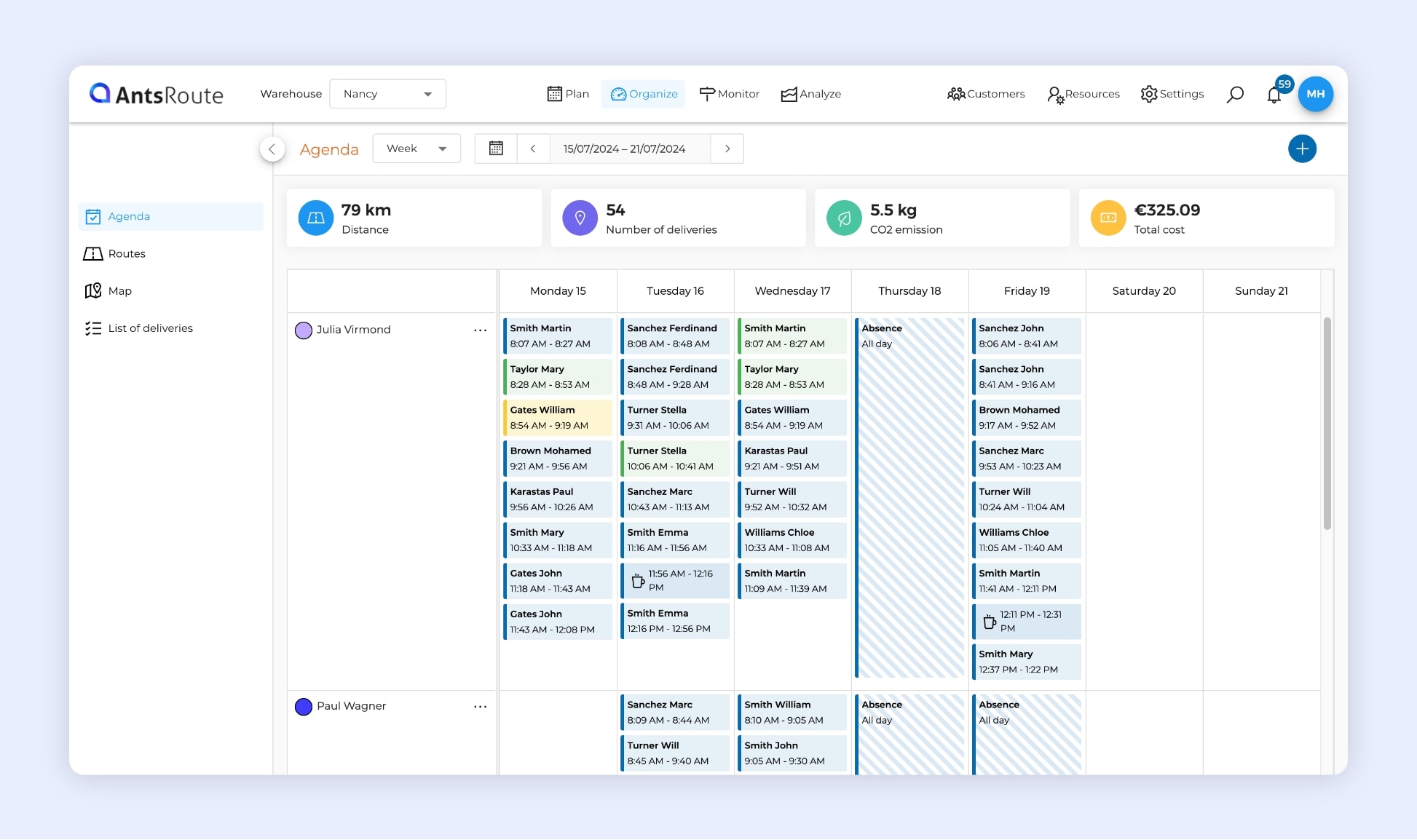Click the Analyze navigation icon

point(789,94)
